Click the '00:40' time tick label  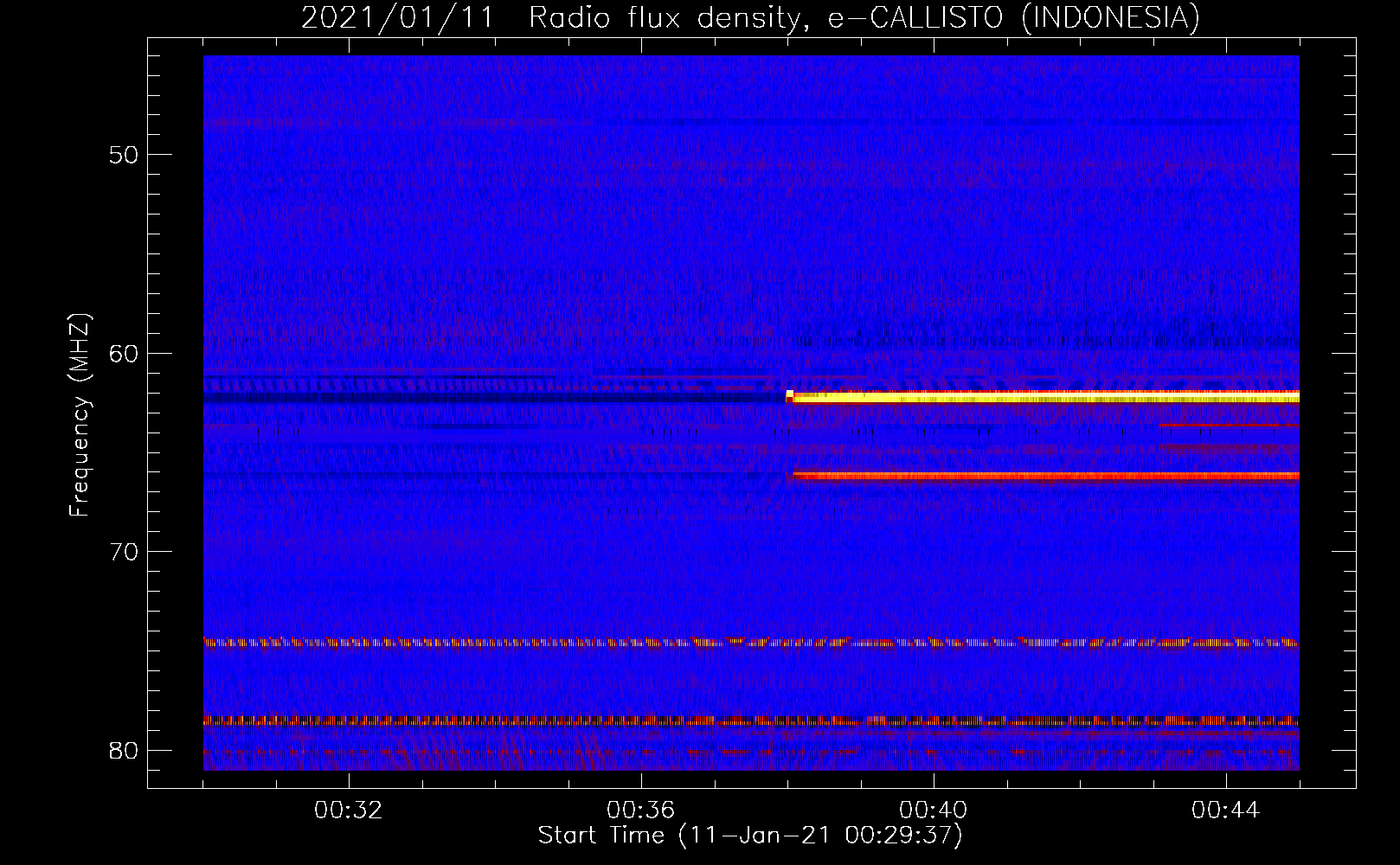[934, 811]
